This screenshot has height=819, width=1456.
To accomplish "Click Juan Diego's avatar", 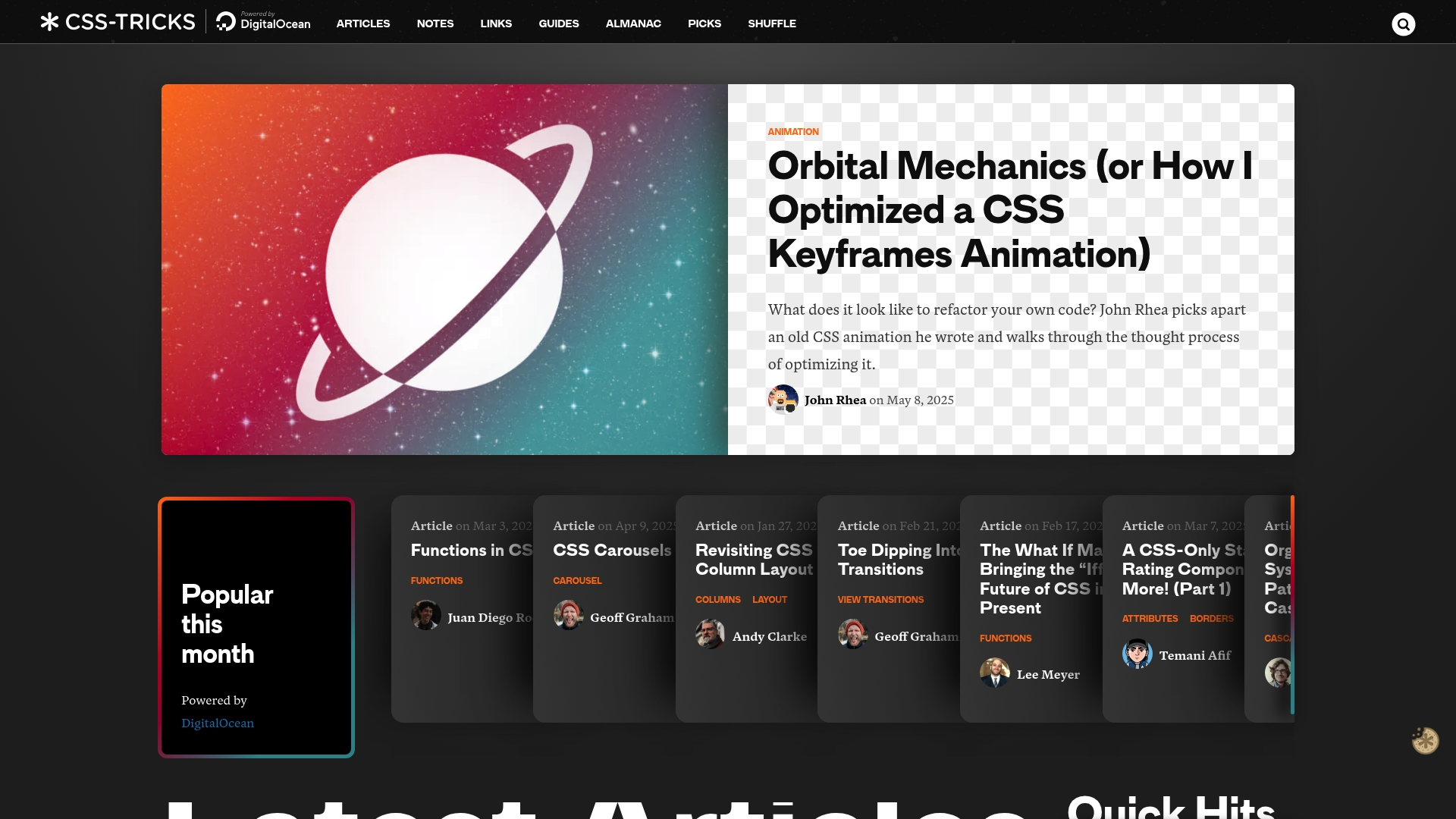I will pyautogui.click(x=426, y=615).
